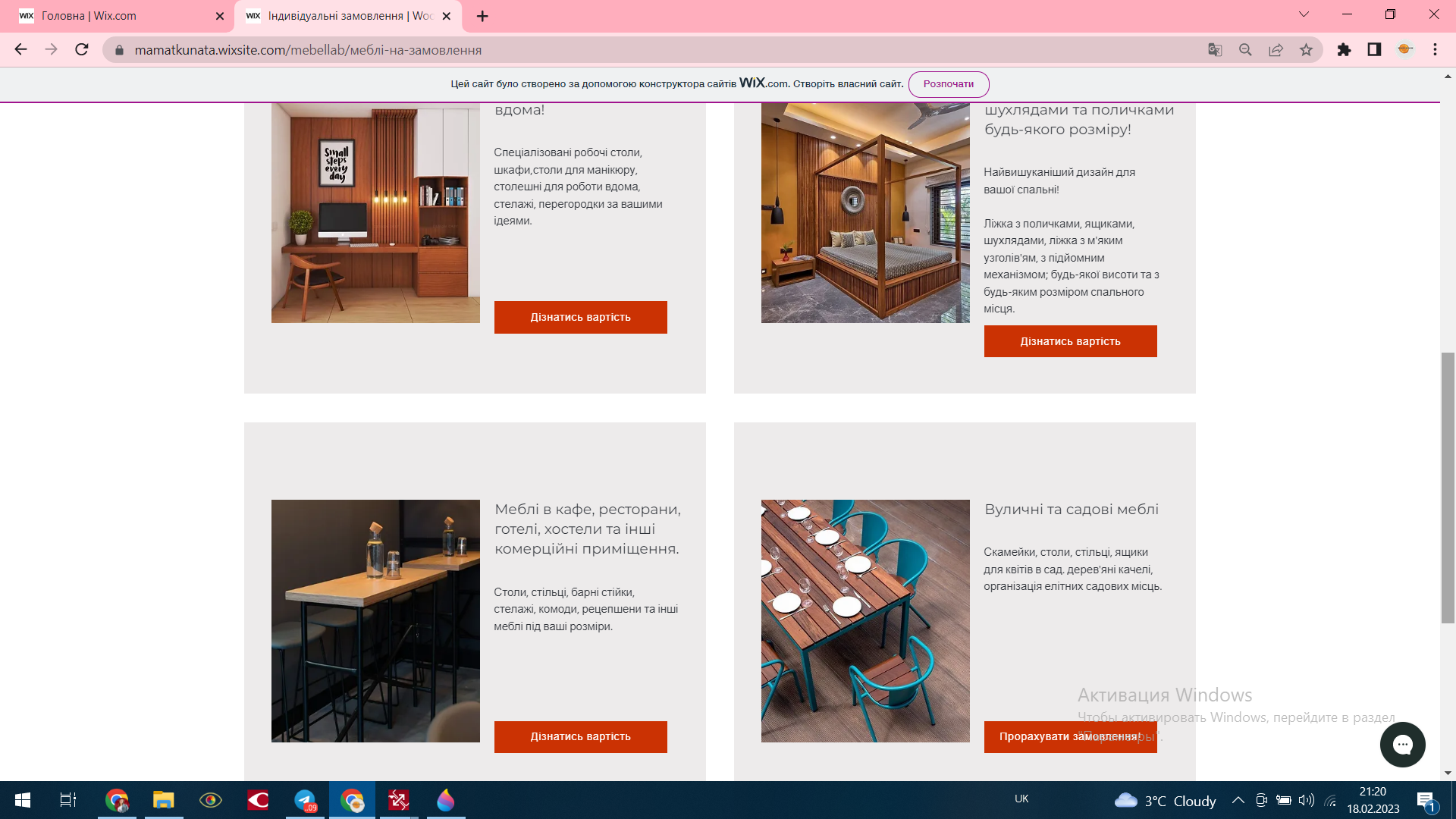Open the Extensions puzzle icon
The image size is (1456, 819).
[1344, 50]
